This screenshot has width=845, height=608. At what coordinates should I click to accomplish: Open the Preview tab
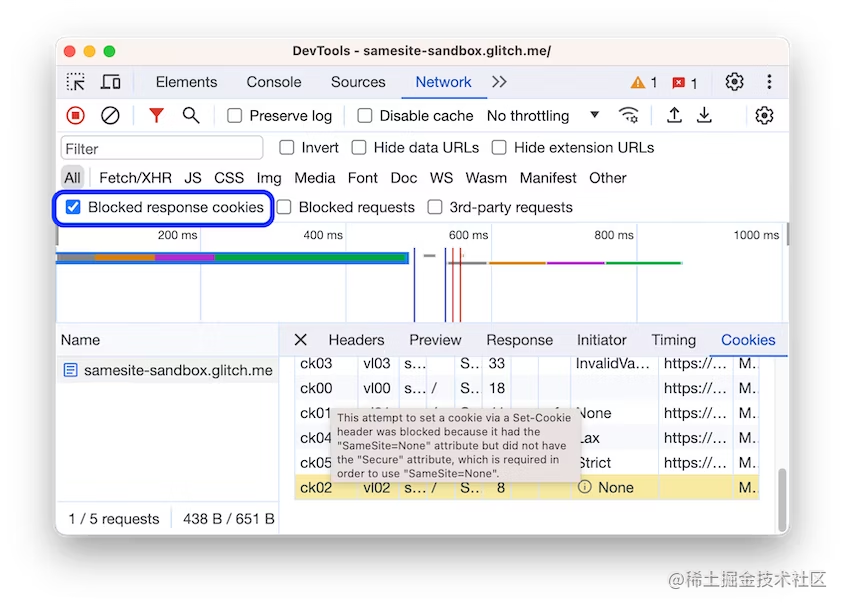[435, 340]
